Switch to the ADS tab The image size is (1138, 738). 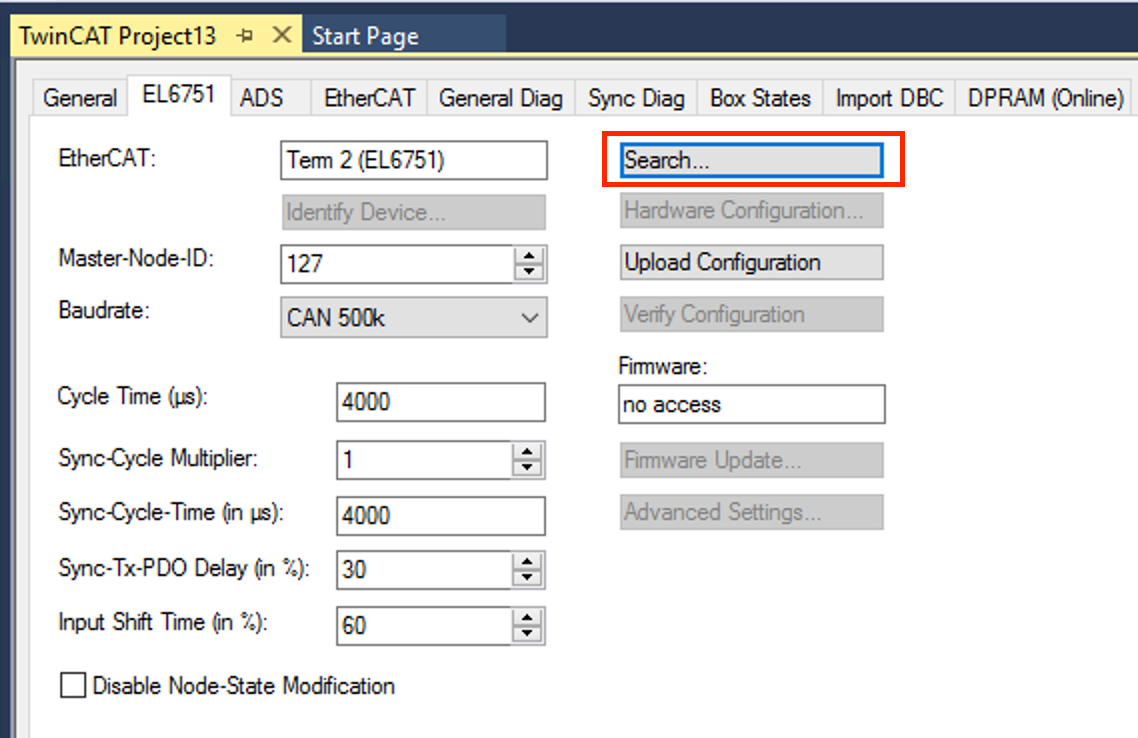[262, 99]
